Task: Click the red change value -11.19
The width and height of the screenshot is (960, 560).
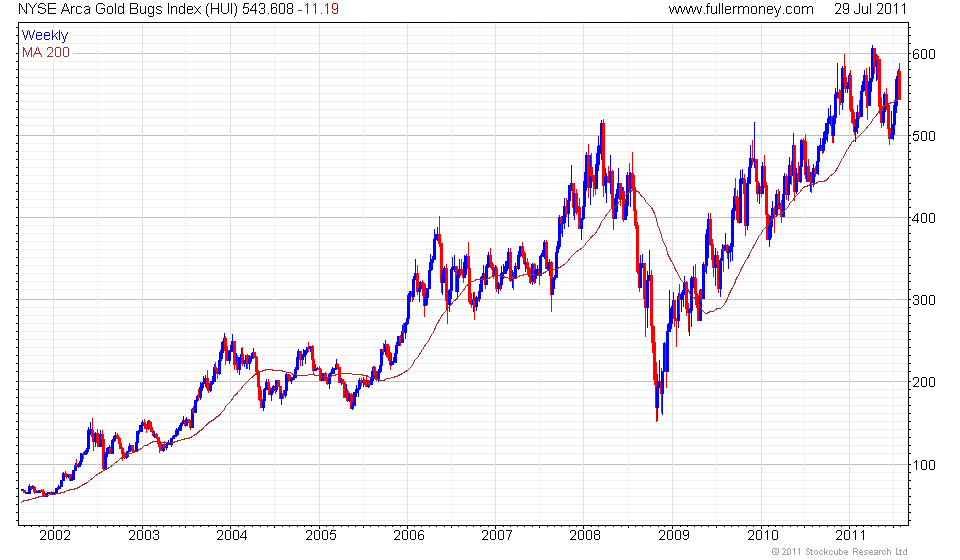Action: (318, 9)
